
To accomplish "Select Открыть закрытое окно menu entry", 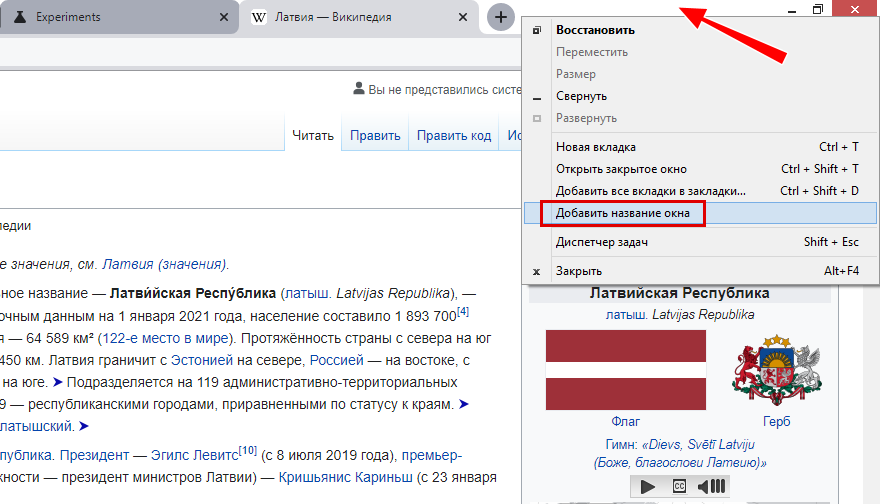I will tap(700, 169).
